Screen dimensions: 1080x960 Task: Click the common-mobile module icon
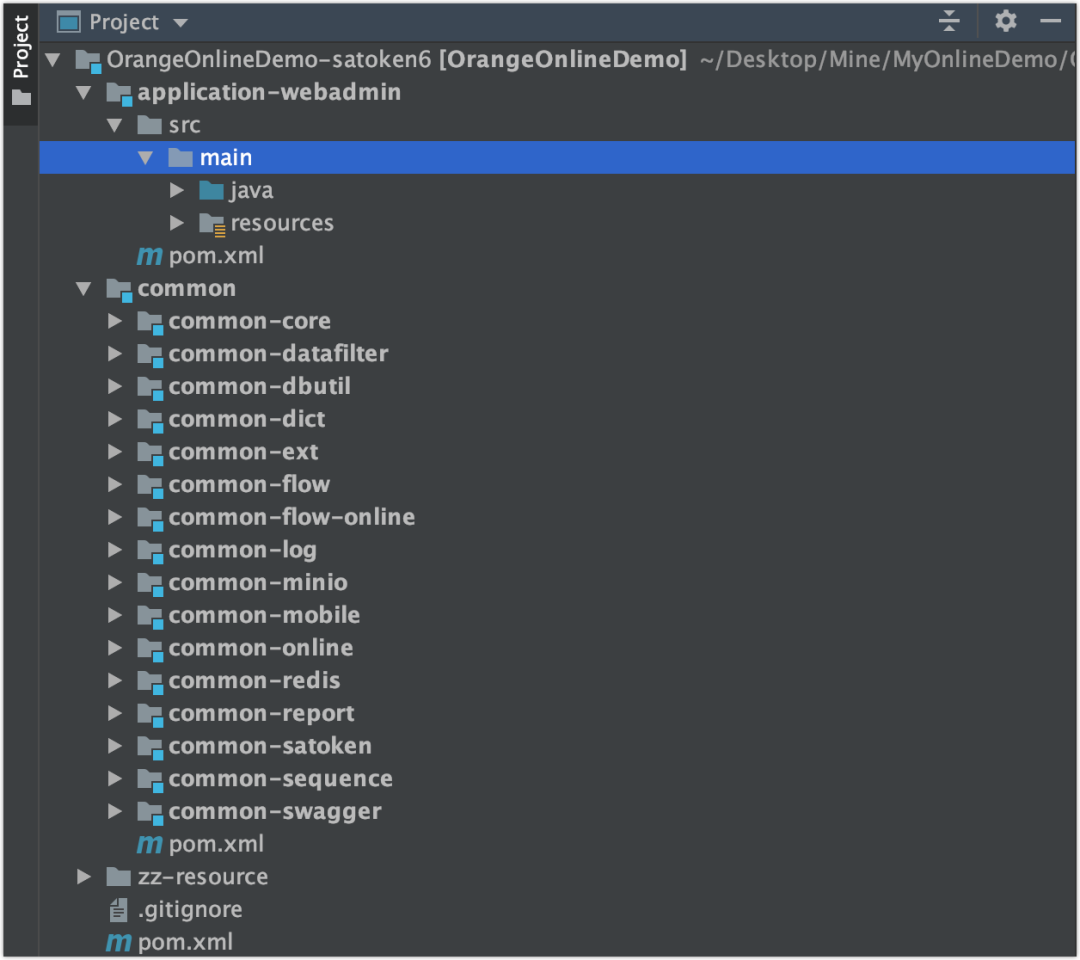pos(149,616)
